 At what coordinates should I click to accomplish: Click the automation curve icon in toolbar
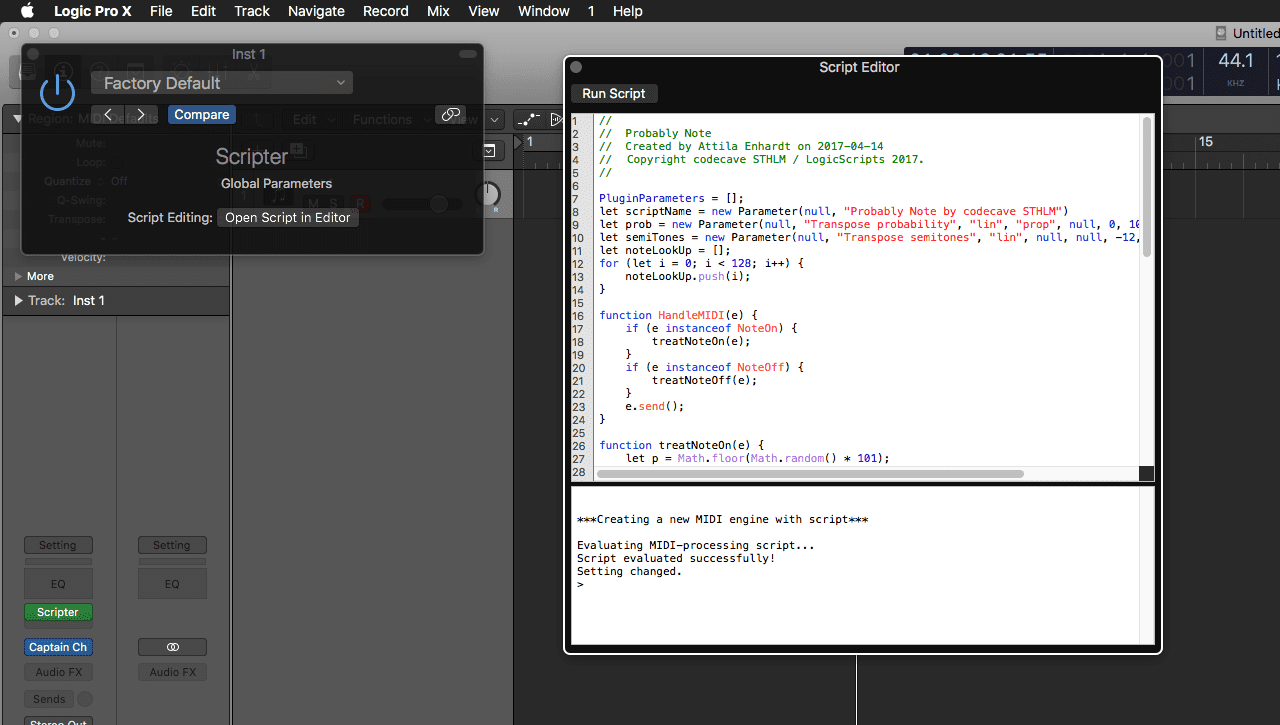[x=529, y=119]
